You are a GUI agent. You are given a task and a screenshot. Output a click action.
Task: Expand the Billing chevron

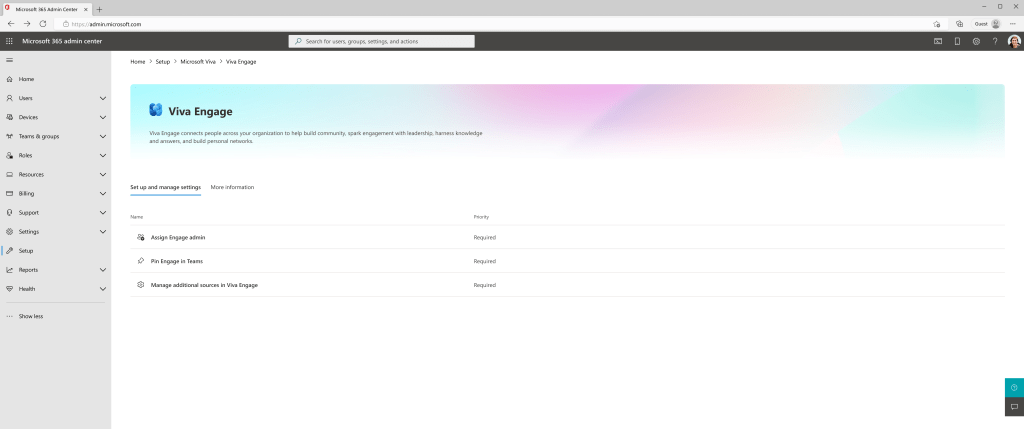point(103,193)
